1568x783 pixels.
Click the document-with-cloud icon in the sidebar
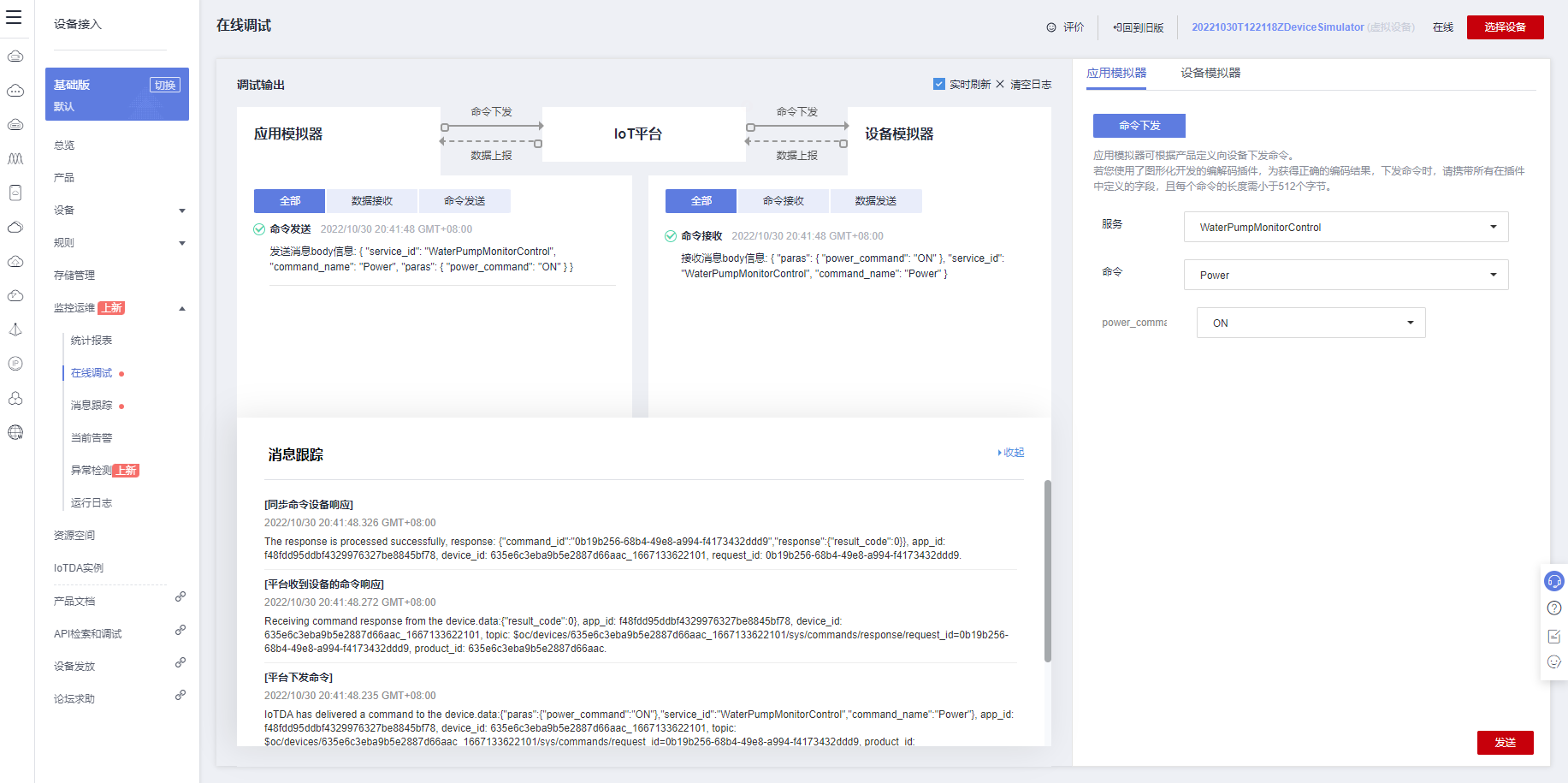[15, 193]
